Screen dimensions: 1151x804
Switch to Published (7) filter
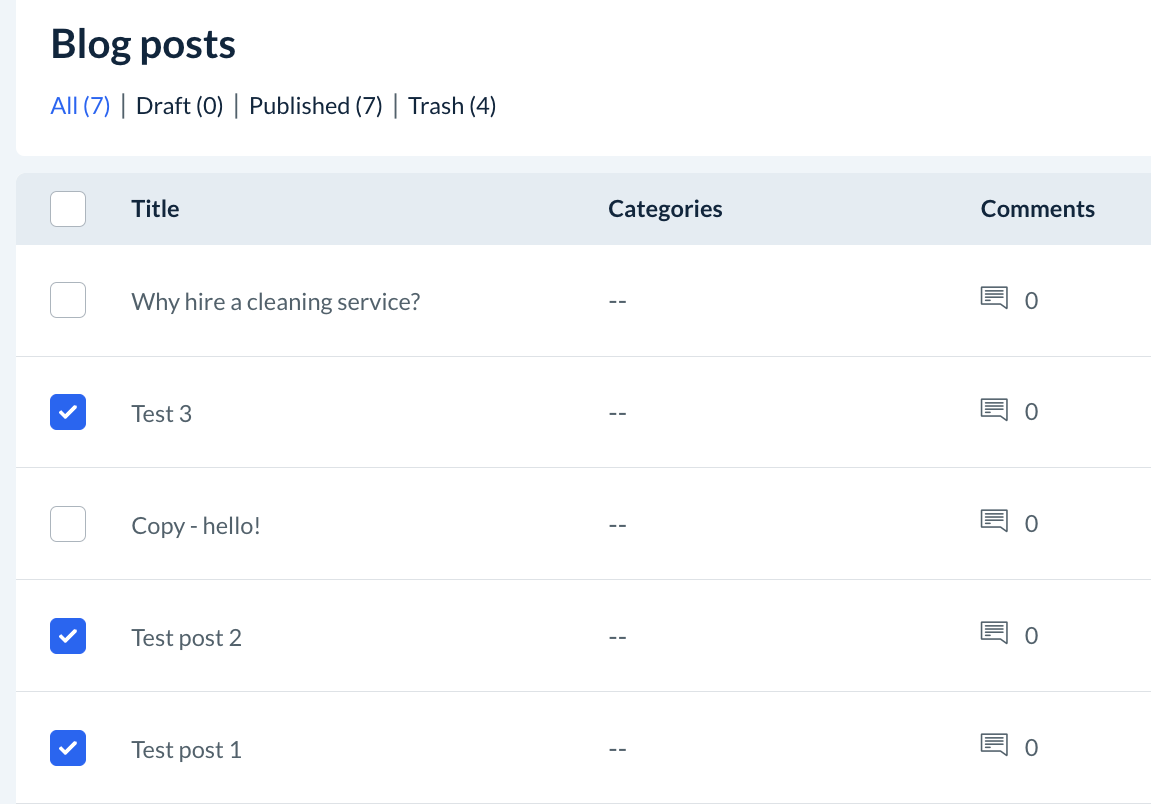point(315,106)
